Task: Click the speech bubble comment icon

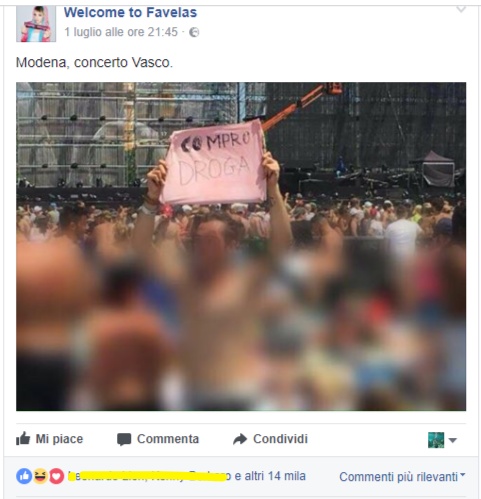Action: [124, 439]
